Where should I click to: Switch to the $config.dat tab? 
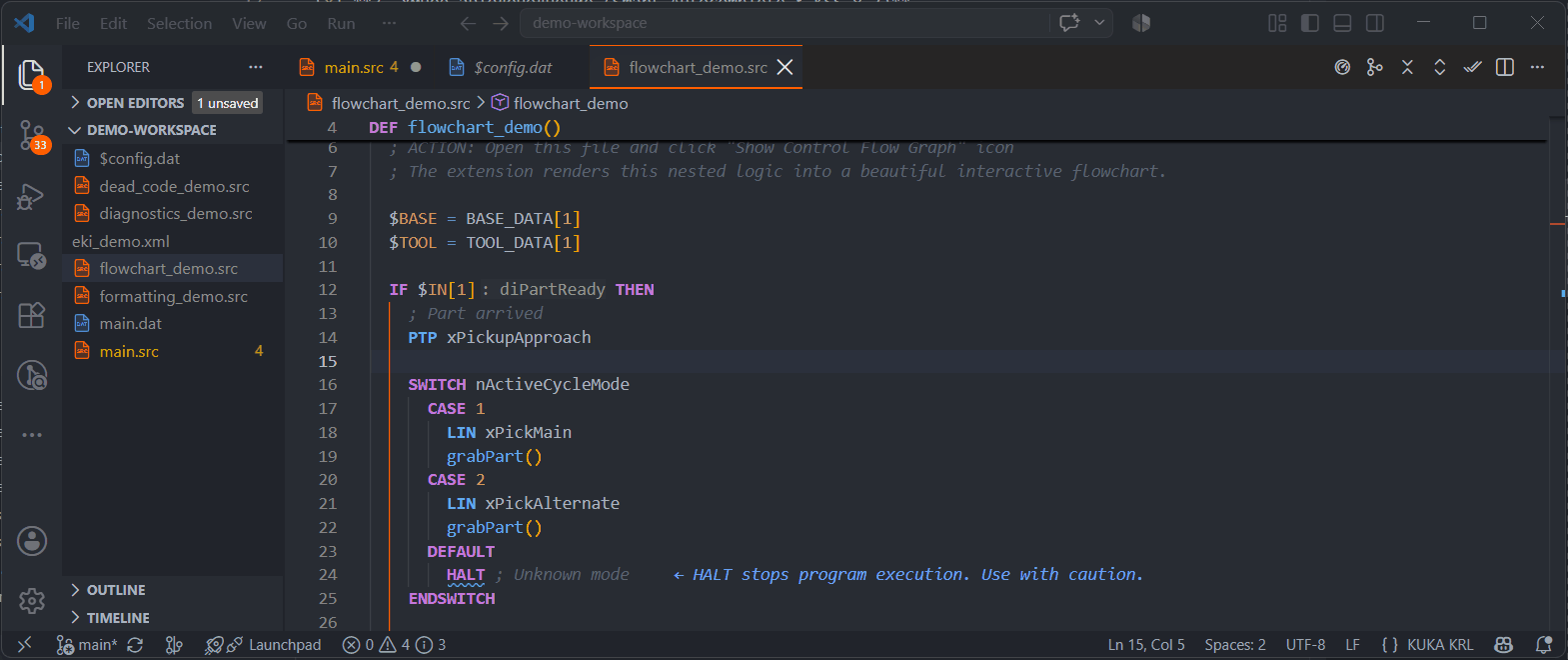click(513, 67)
